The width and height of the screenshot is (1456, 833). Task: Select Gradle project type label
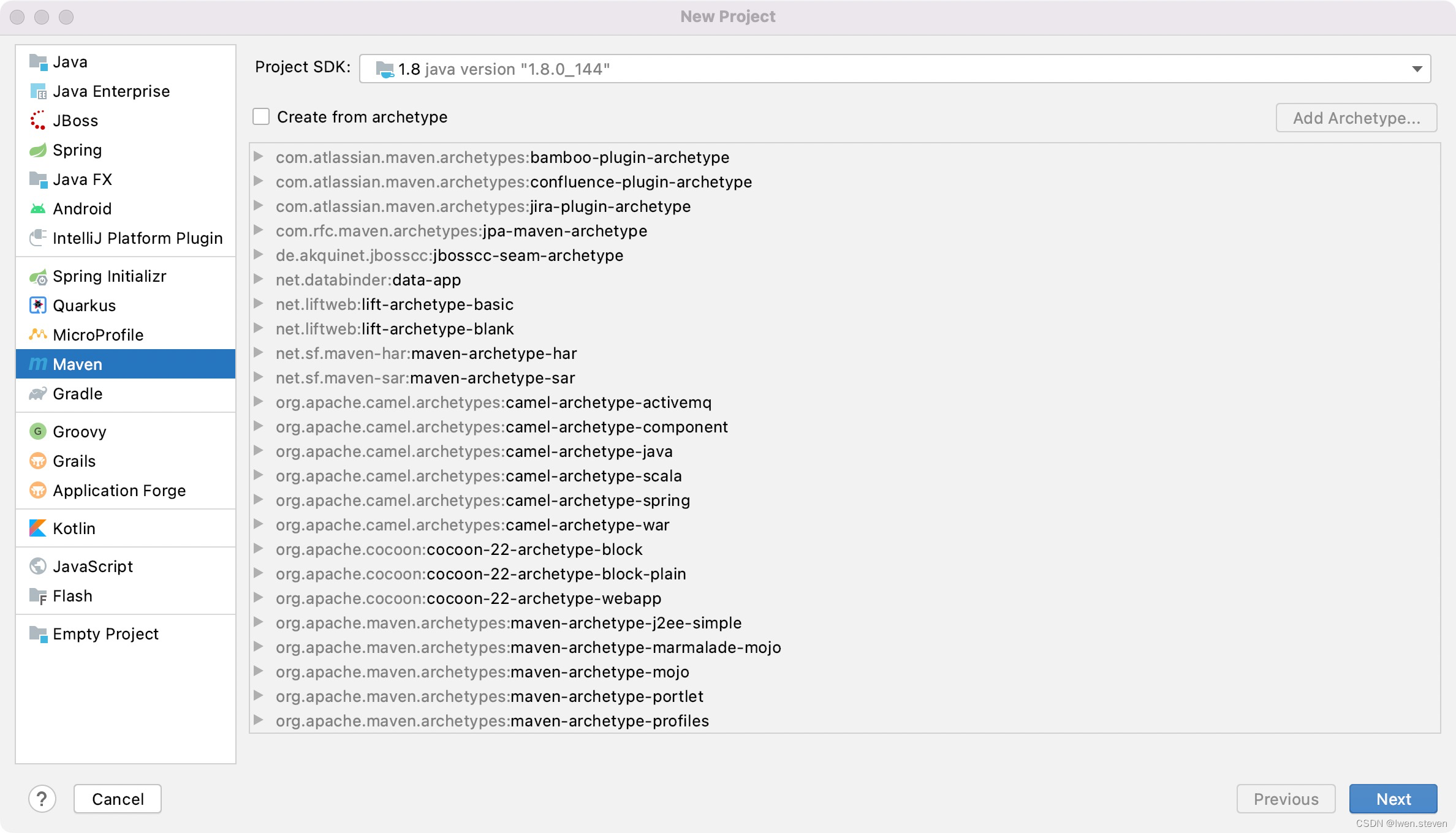click(x=78, y=394)
